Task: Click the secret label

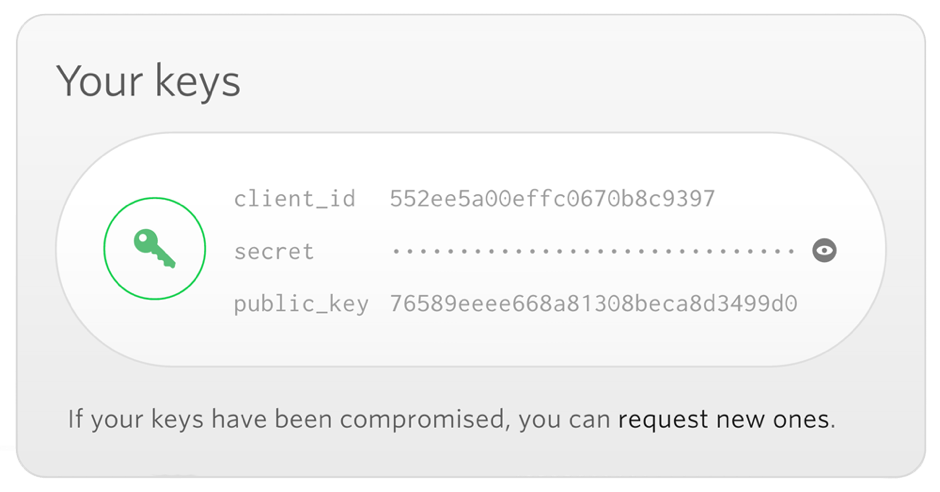Action: 273,252
